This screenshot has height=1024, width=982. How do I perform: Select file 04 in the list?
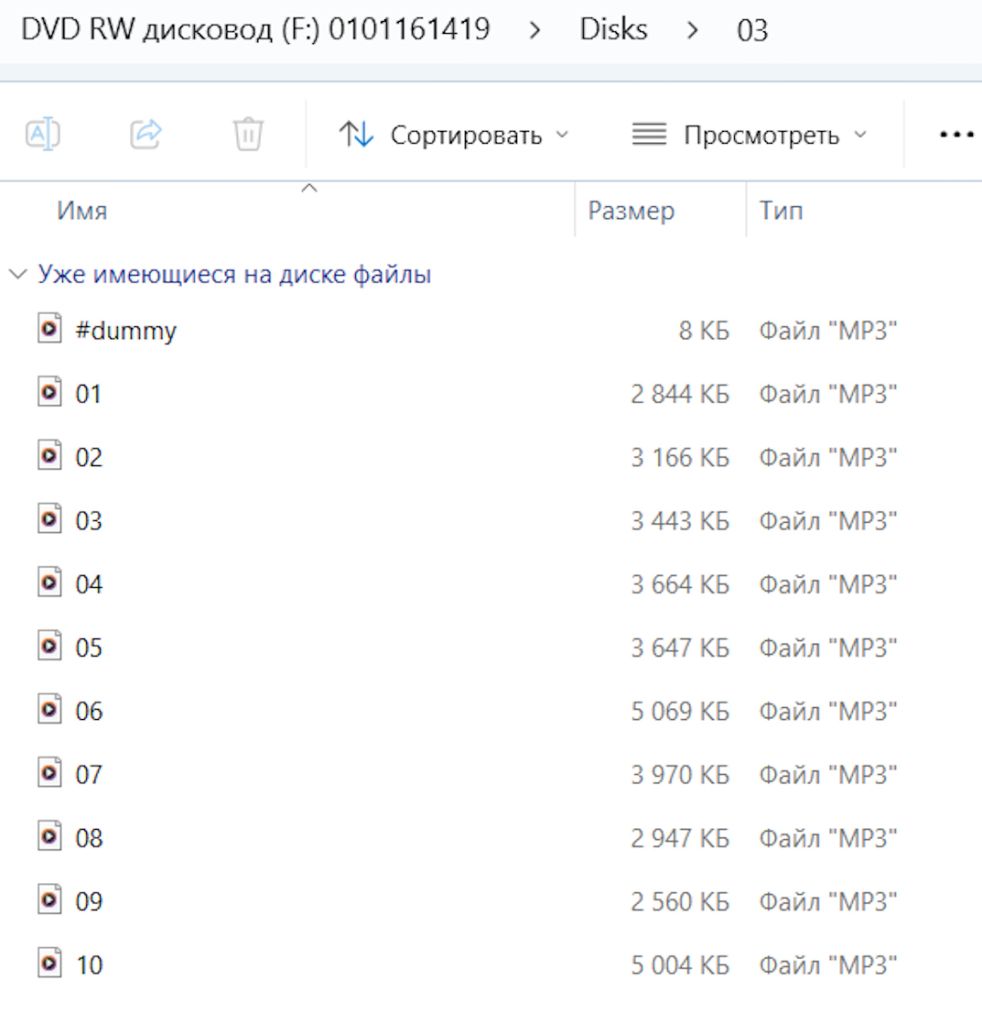(491, 583)
